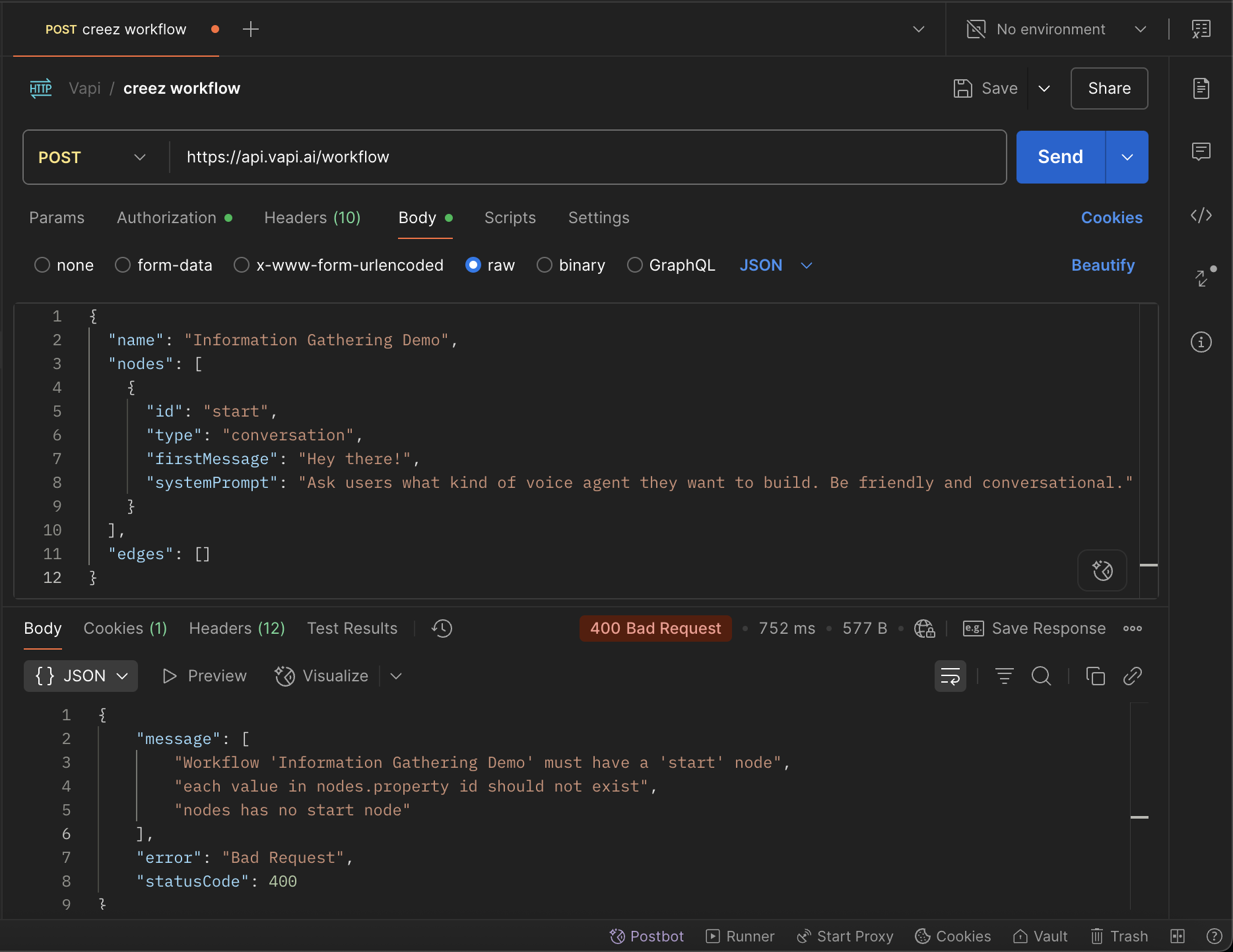Open Postbot assistant
Image resolution: width=1233 pixels, height=952 pixels.
point(646,935)
